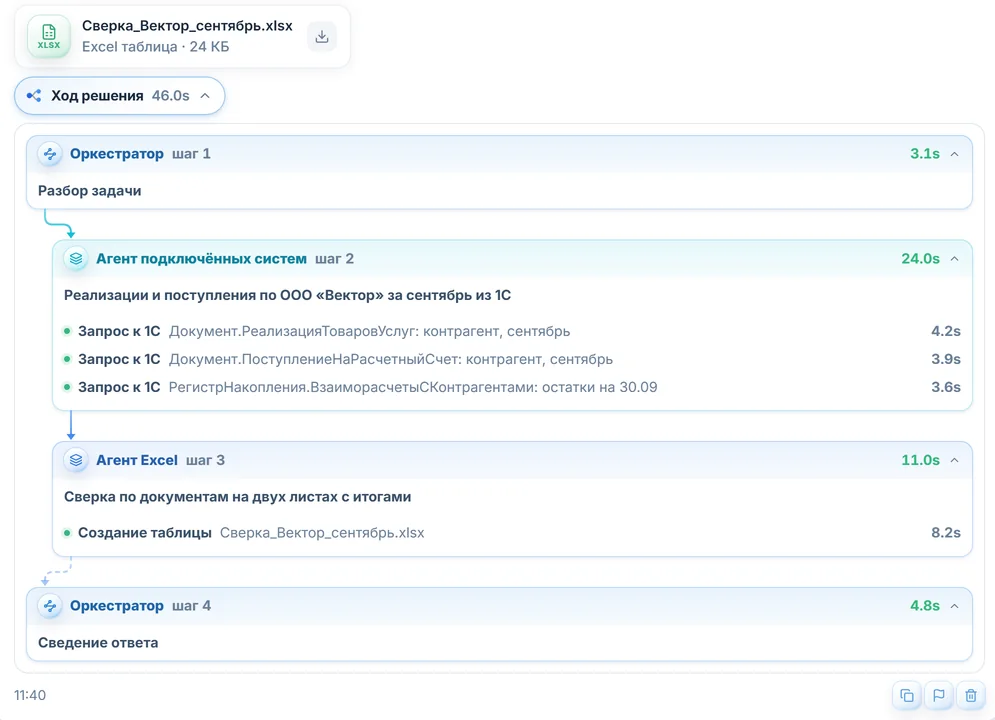Click the 24.0s duration of шаг 2
Screen dimensions: 995x720
[920, 259]
